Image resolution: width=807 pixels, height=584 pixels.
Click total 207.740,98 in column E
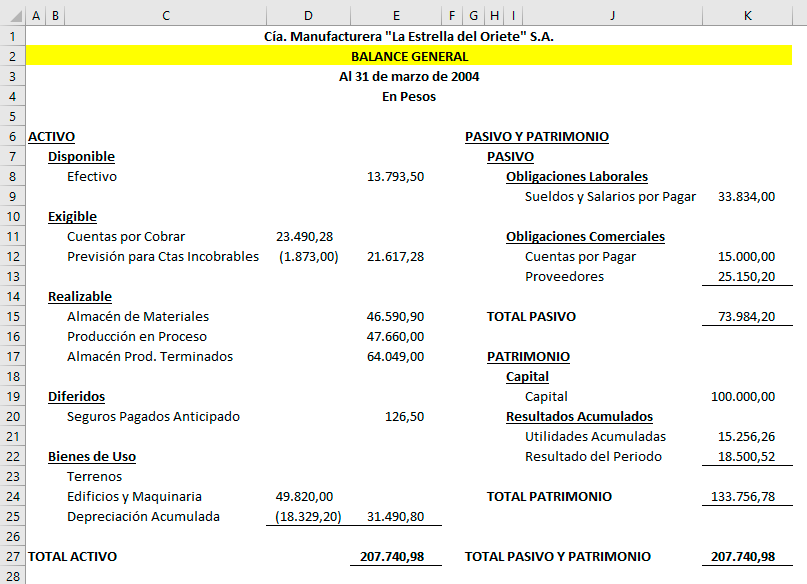point(392,557)
